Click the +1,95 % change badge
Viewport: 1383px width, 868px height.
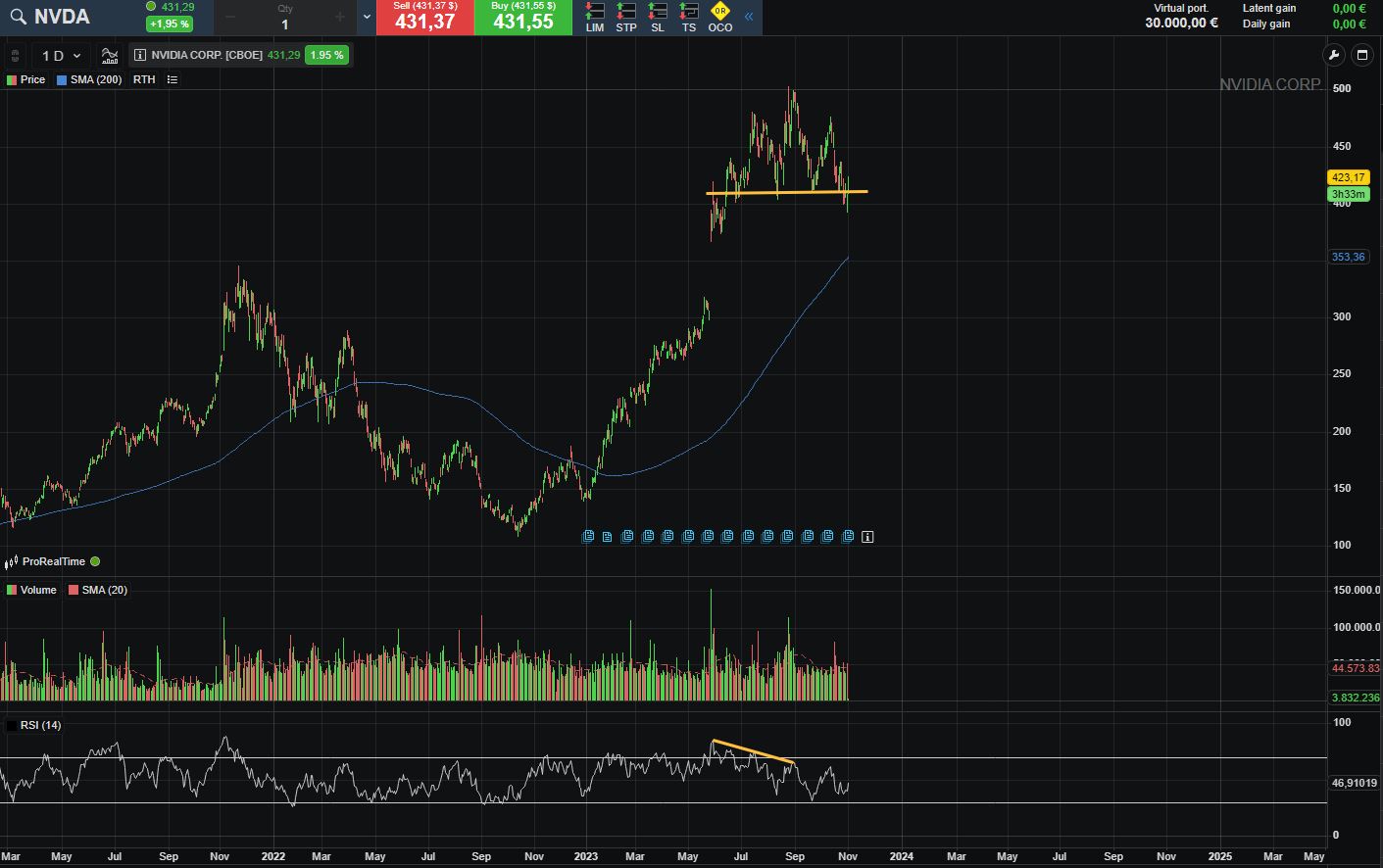(x=170, y=24)
